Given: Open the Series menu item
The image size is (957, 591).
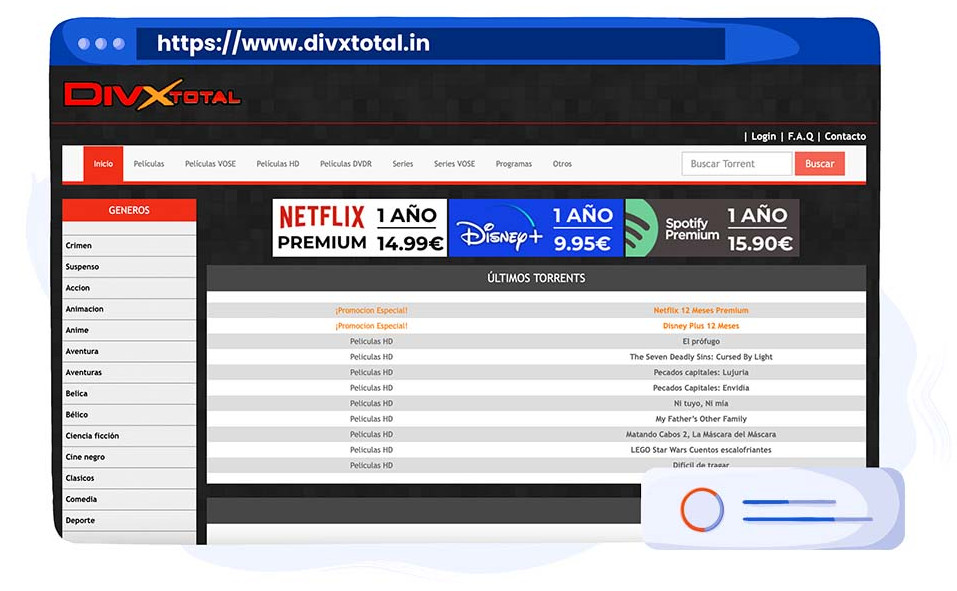Looking at the screenshot, I should point(403,164).
